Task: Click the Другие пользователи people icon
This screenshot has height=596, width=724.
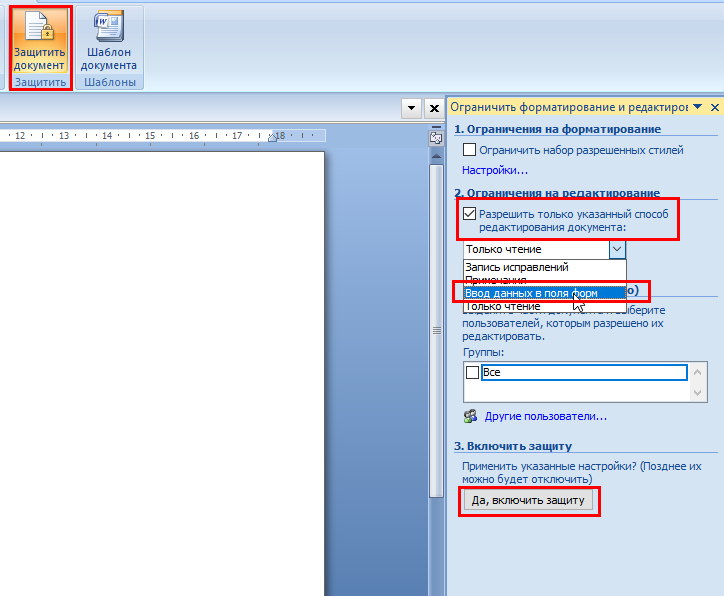Action: pos(470,416)
